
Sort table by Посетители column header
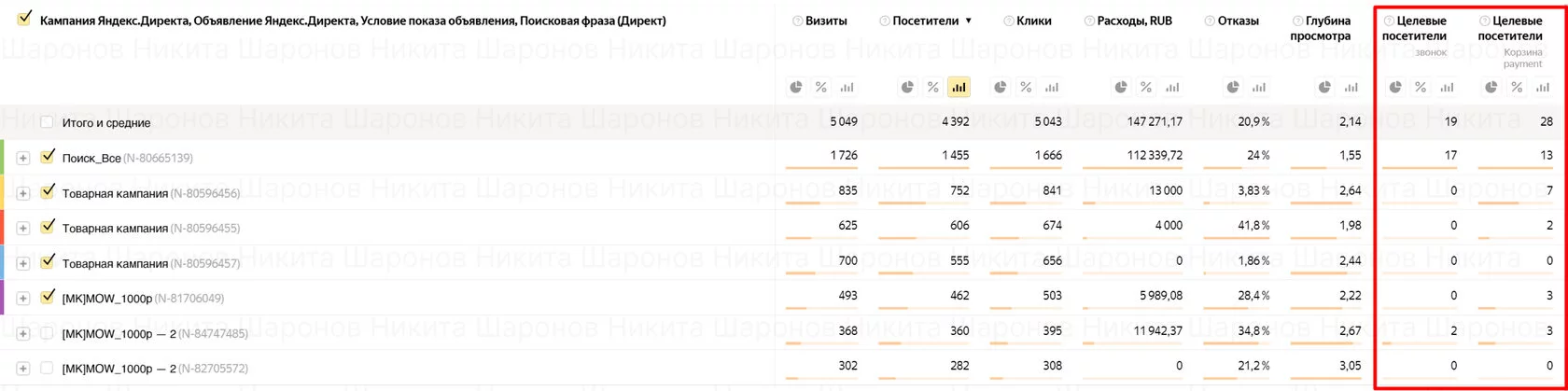click(x=925, y=21)
